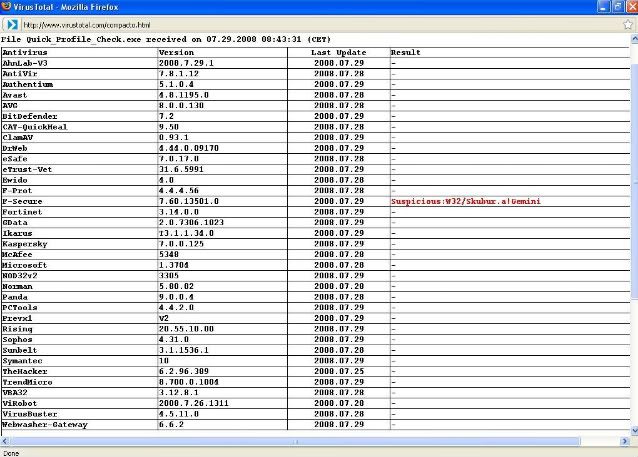
Task: Click the 'eTrust-Vet' row name
Action: pos(27,169)
